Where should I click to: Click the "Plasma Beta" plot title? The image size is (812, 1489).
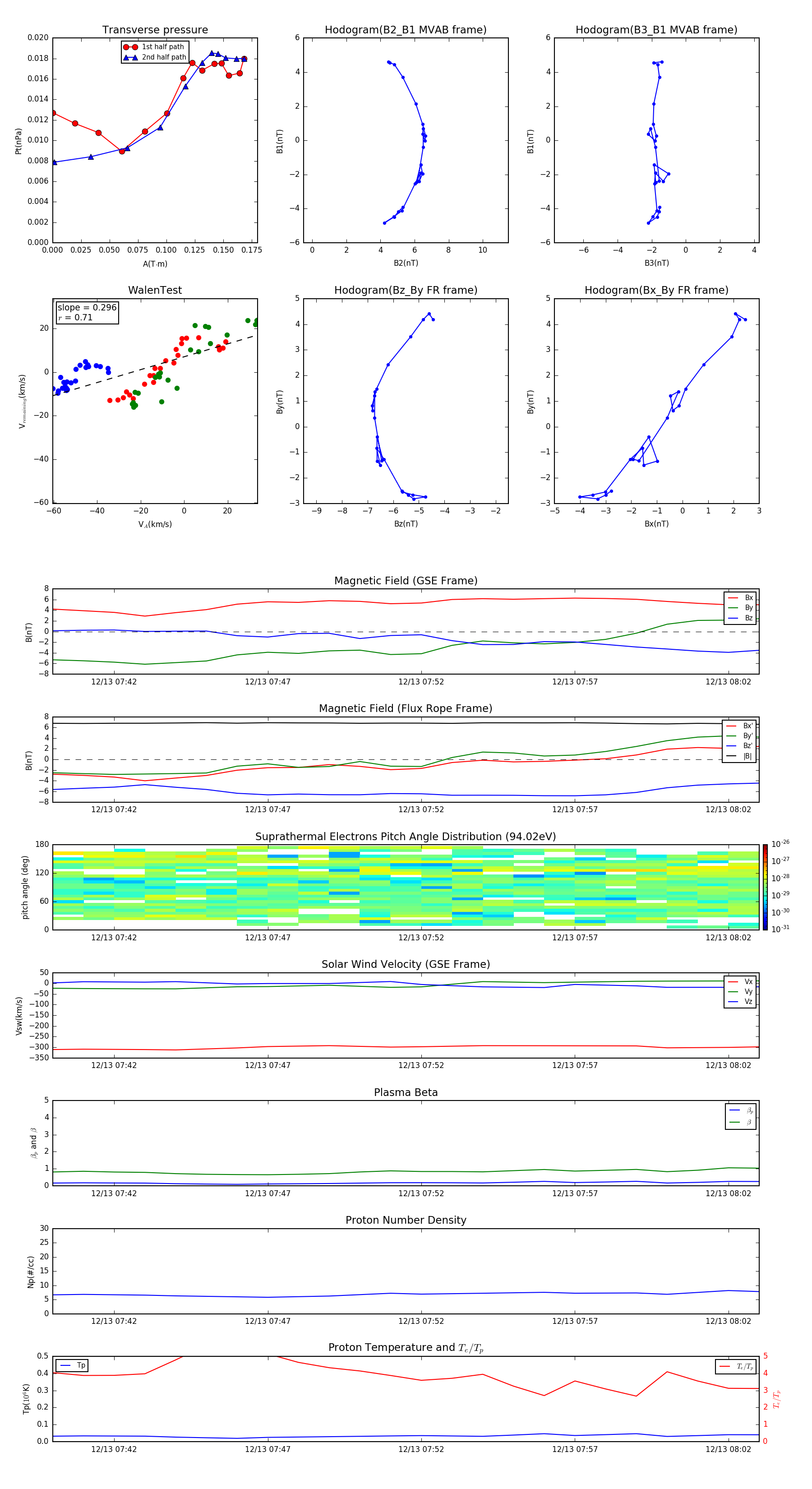tap(406, 1093)
